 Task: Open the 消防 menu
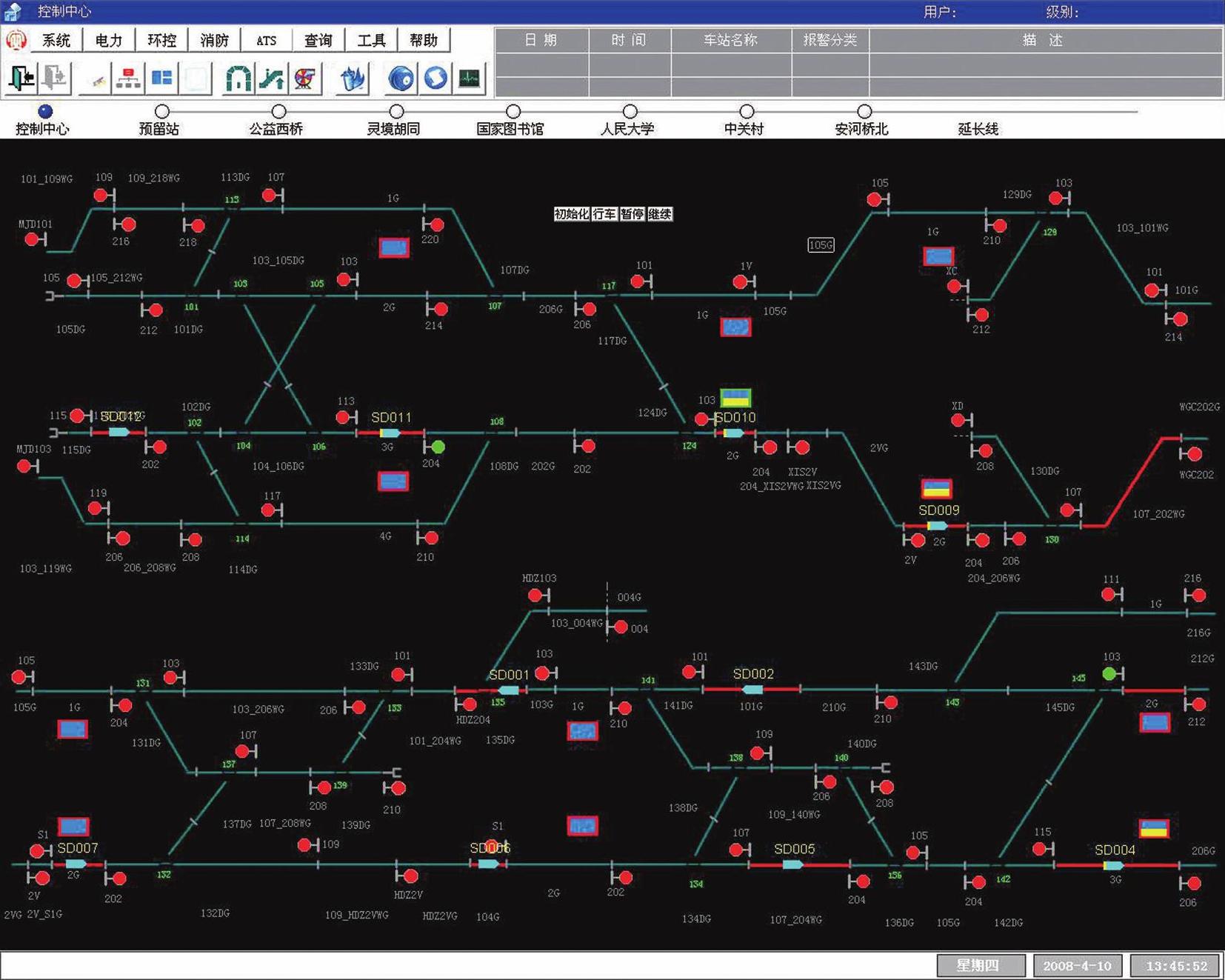click(x=214, y=40)
